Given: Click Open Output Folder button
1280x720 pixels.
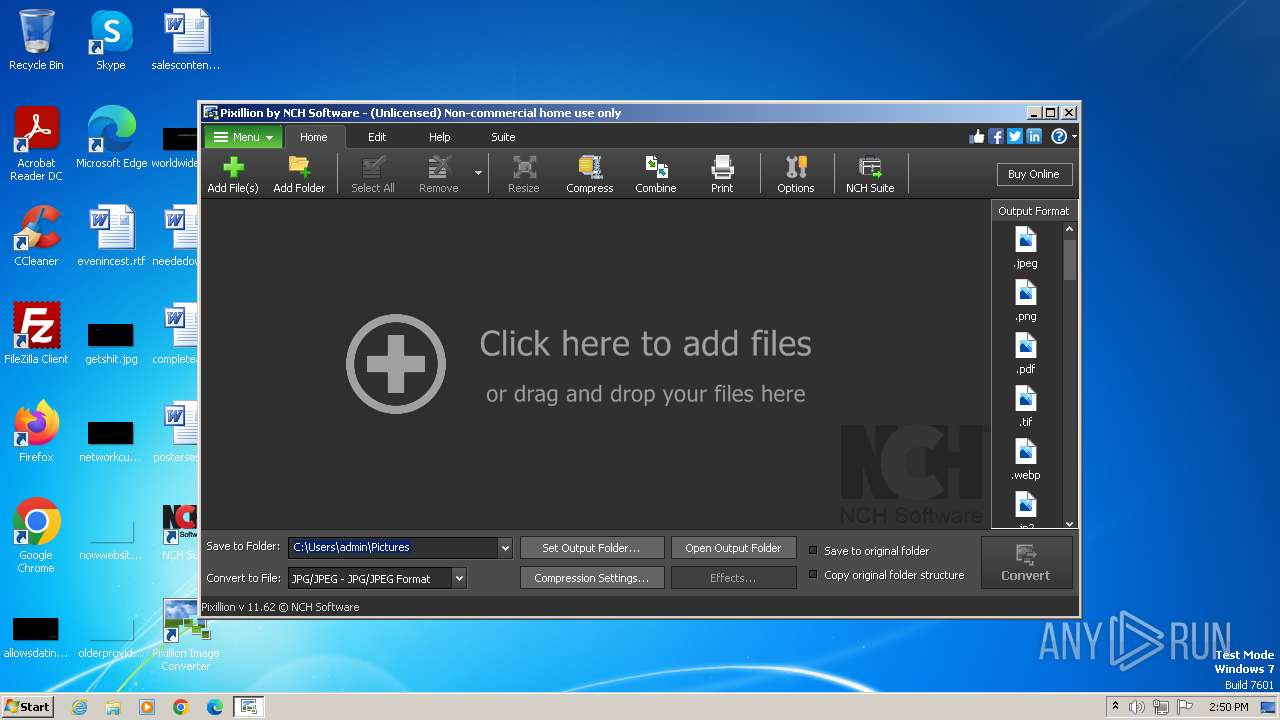Looking at the screenshot, I should tap(733, 548).
